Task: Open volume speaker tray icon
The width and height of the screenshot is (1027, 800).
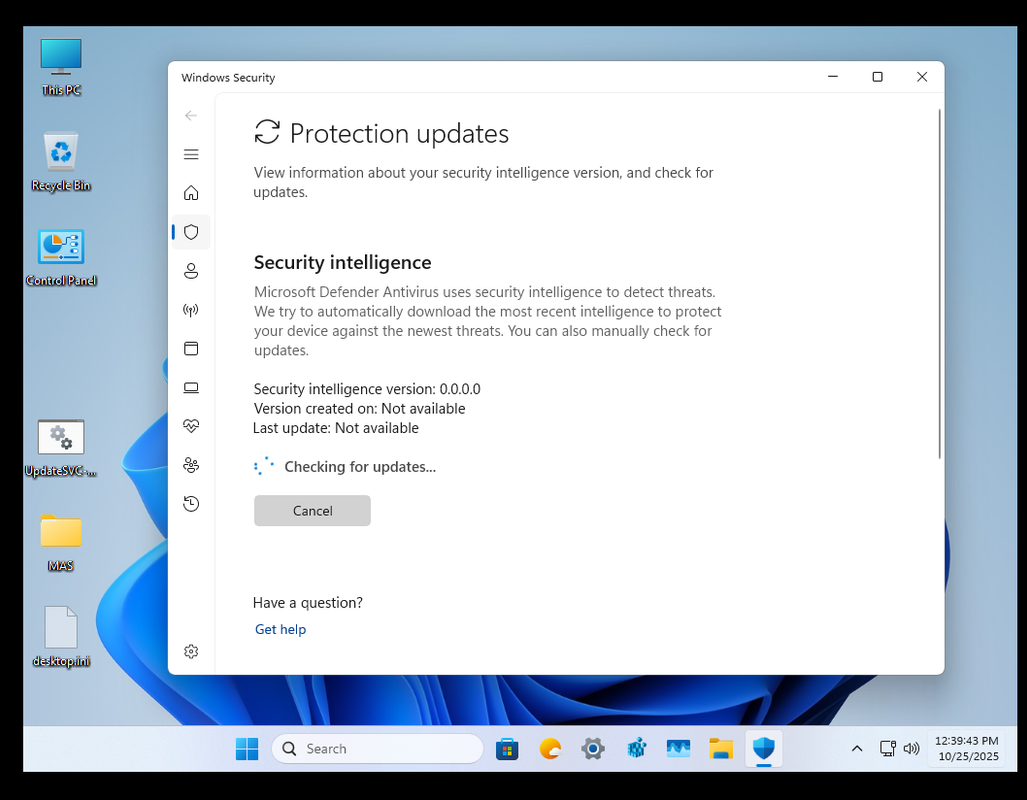Action: [911, 749]
